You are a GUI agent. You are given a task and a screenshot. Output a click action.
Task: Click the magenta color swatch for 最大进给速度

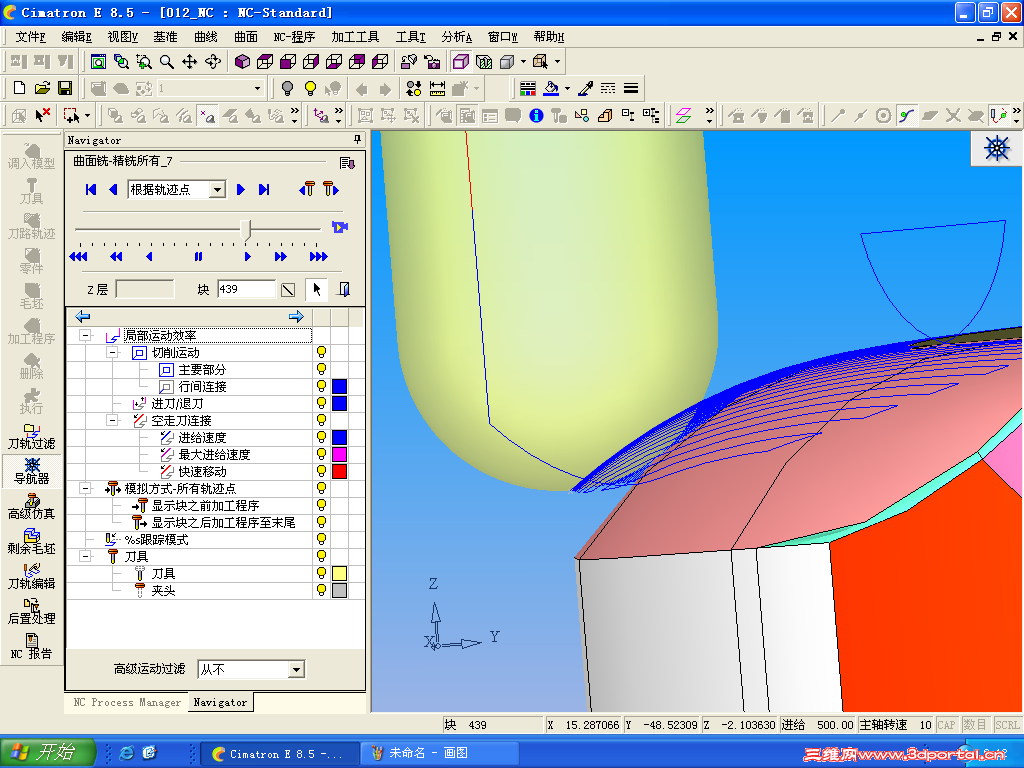[340, 455]
